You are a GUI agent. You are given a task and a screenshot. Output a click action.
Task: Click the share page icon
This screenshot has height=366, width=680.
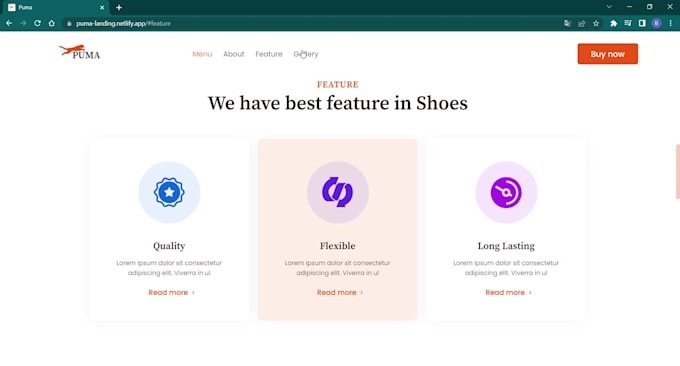[582, 23]
